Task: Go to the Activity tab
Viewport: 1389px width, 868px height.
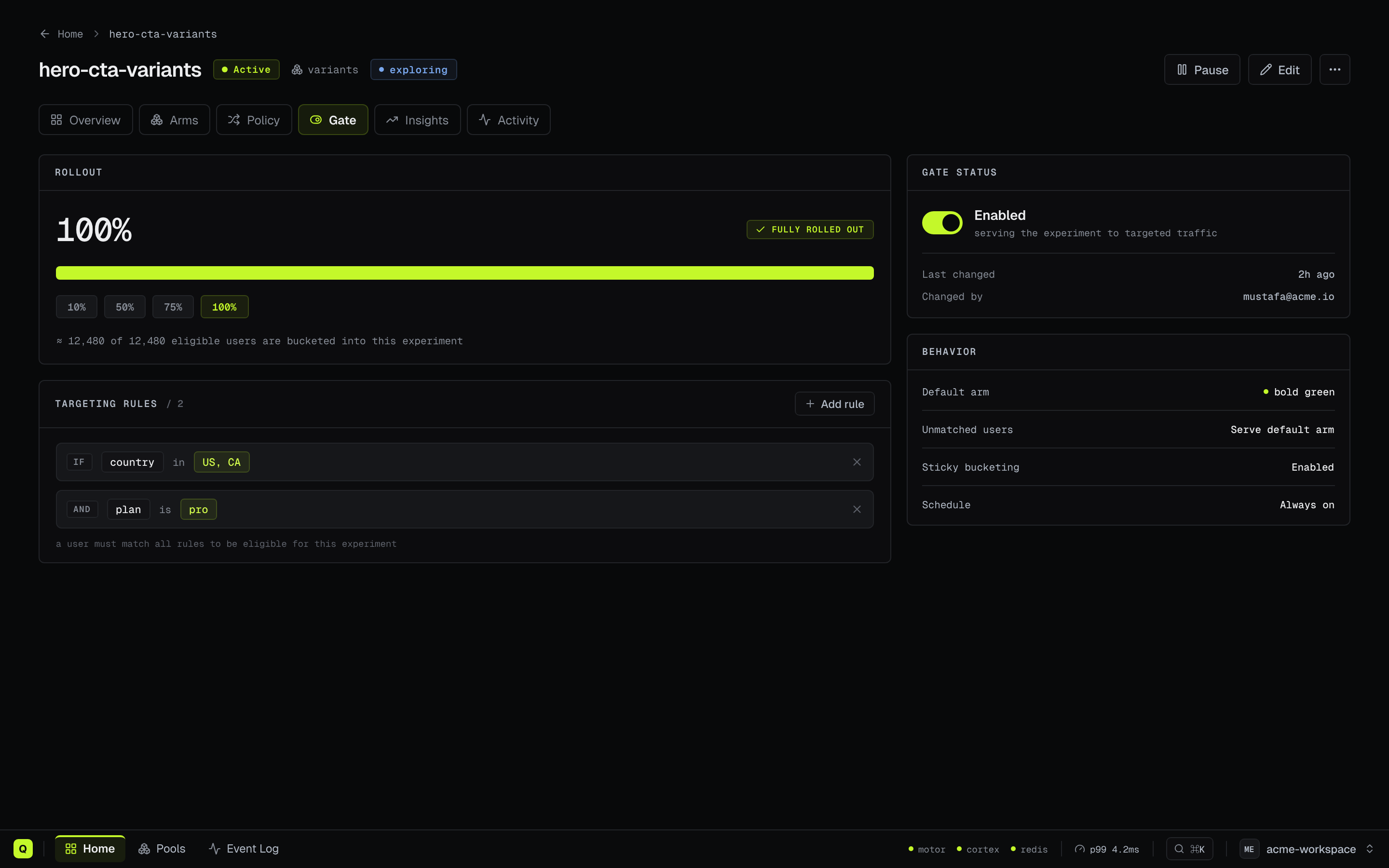Action: [508, 120]
